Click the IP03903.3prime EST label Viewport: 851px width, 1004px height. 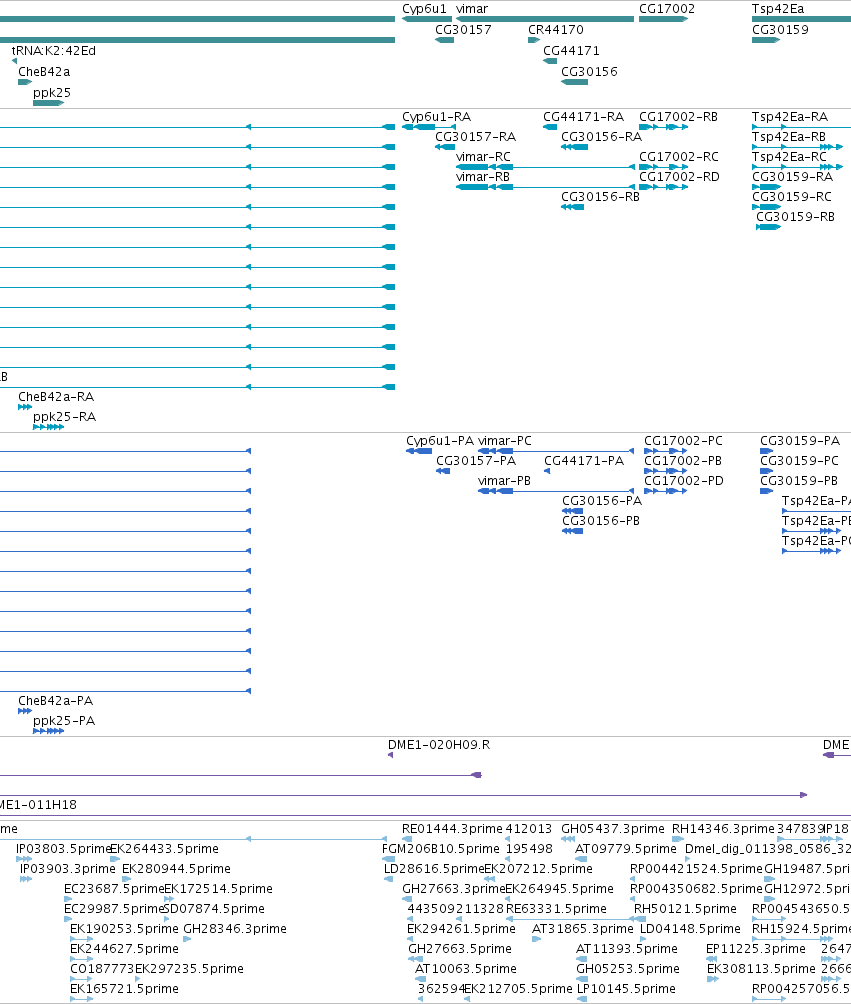click(68, 869)
